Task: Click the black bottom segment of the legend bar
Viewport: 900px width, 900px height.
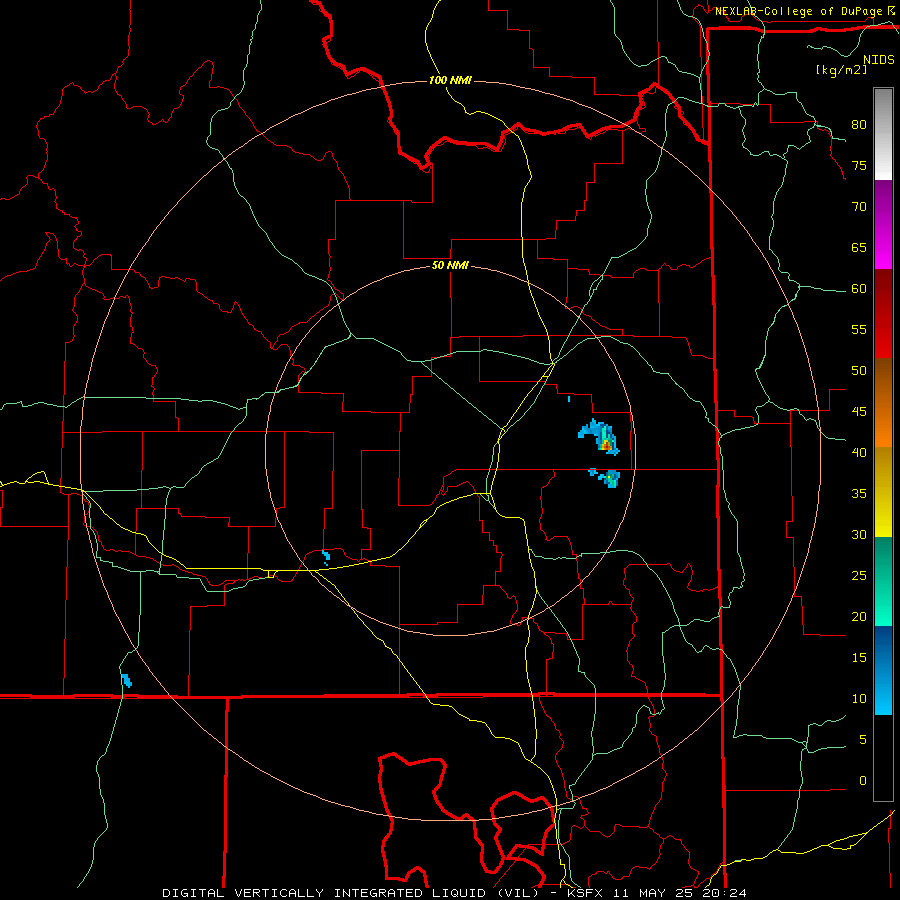Action: click(883, 758)
